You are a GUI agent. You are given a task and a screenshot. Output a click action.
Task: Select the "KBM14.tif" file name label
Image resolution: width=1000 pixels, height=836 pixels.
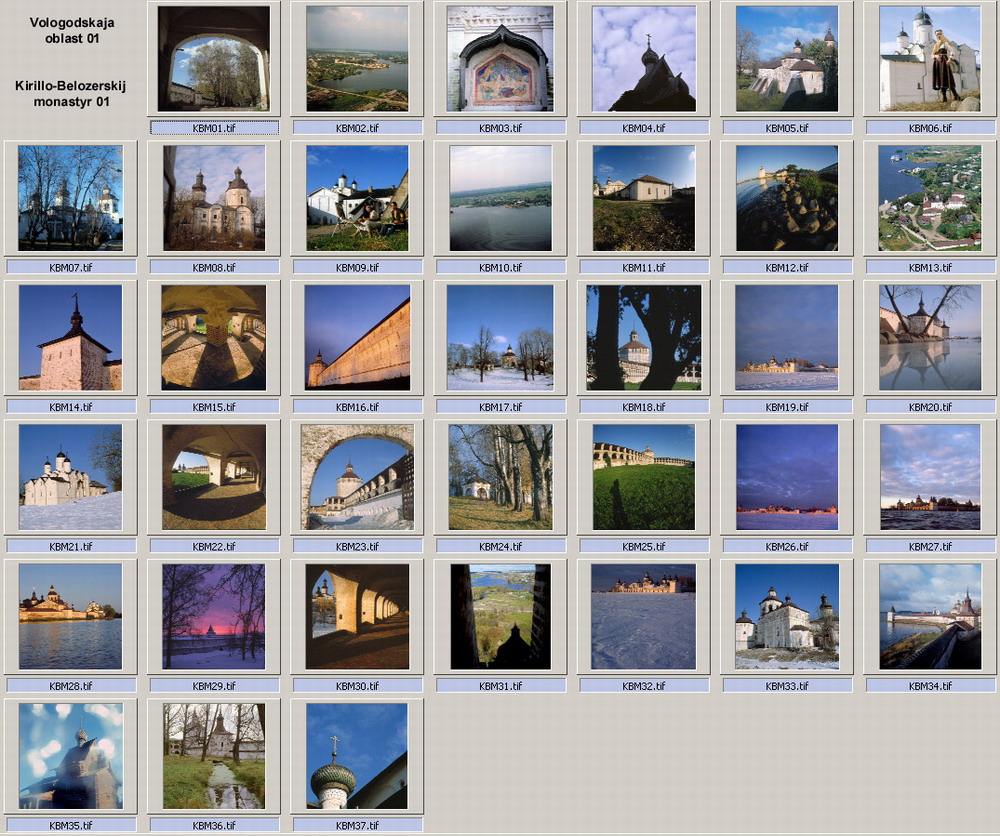pyautogui.click(x=71, y=407)
